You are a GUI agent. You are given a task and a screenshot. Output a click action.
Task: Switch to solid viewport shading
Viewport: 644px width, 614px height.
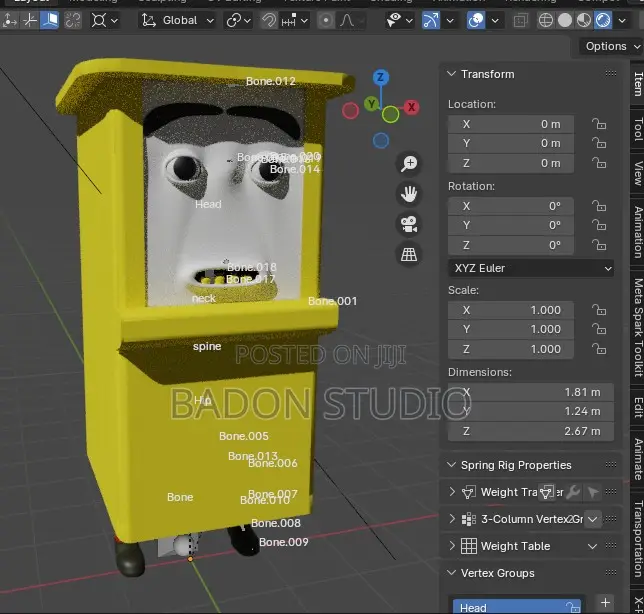[565, 21]
